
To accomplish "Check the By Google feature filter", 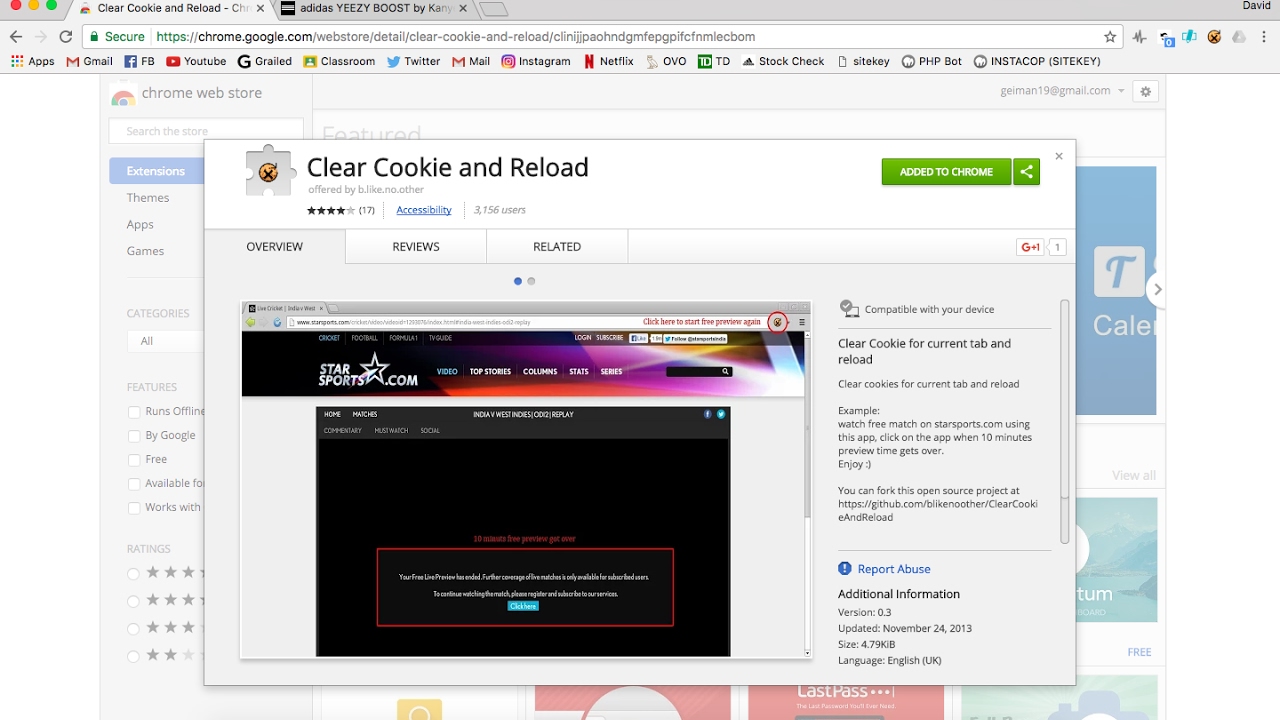I will point(134,435).
